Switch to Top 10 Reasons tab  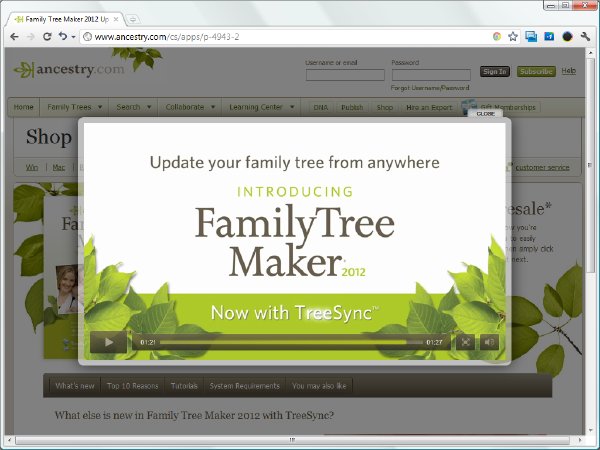click(x=132, y=386)
